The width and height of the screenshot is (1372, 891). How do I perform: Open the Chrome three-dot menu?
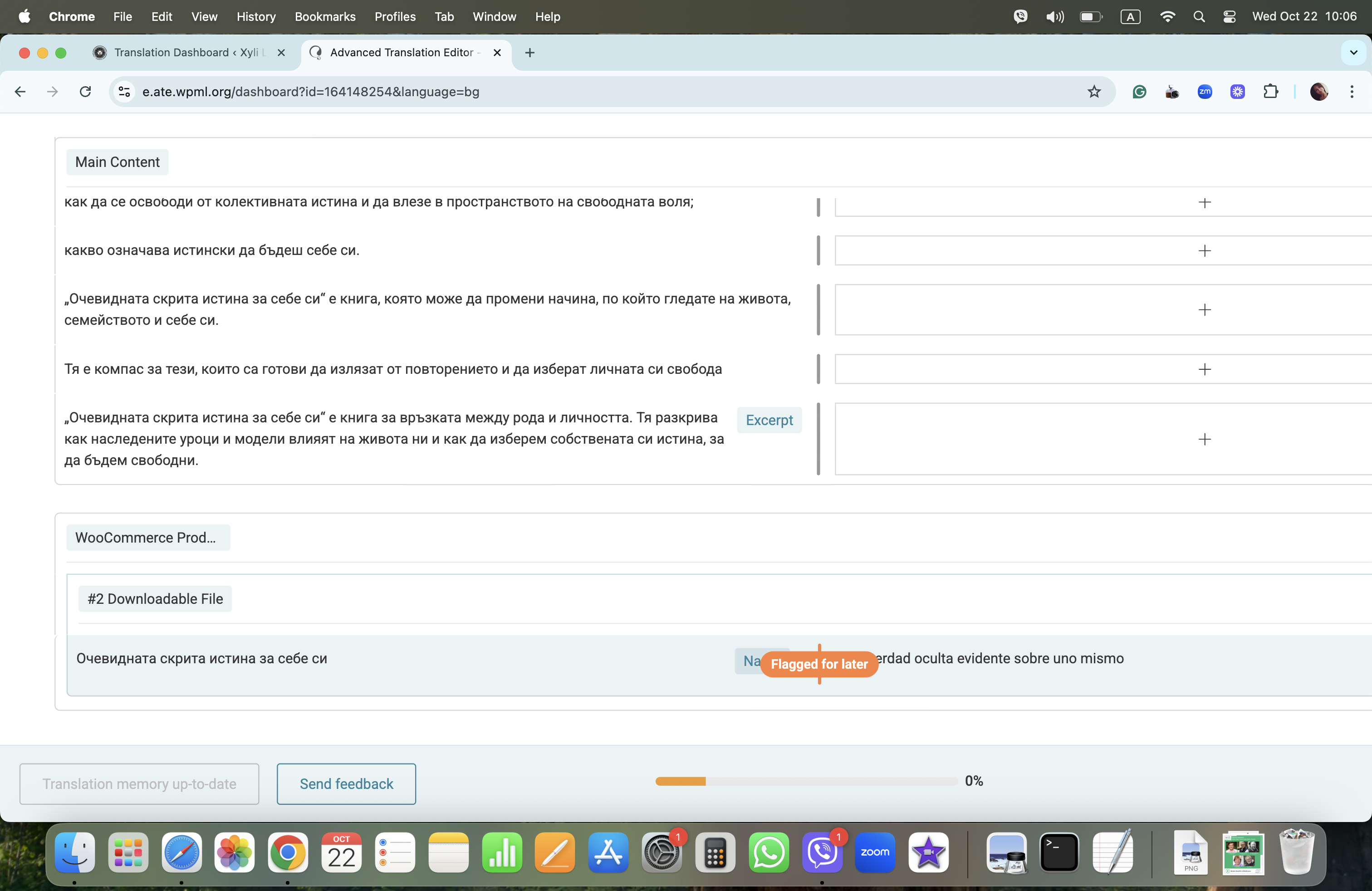pyautogui.click(x=1352, y=92)
